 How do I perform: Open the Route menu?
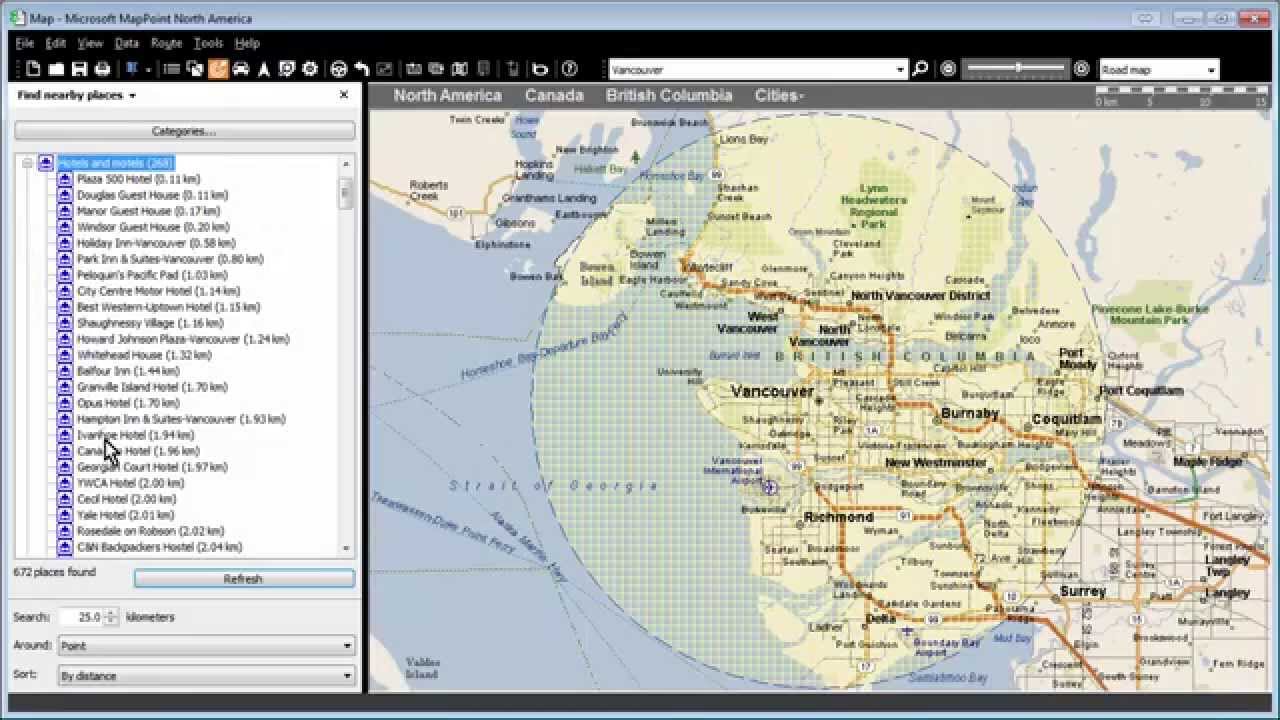coord(167,43)
